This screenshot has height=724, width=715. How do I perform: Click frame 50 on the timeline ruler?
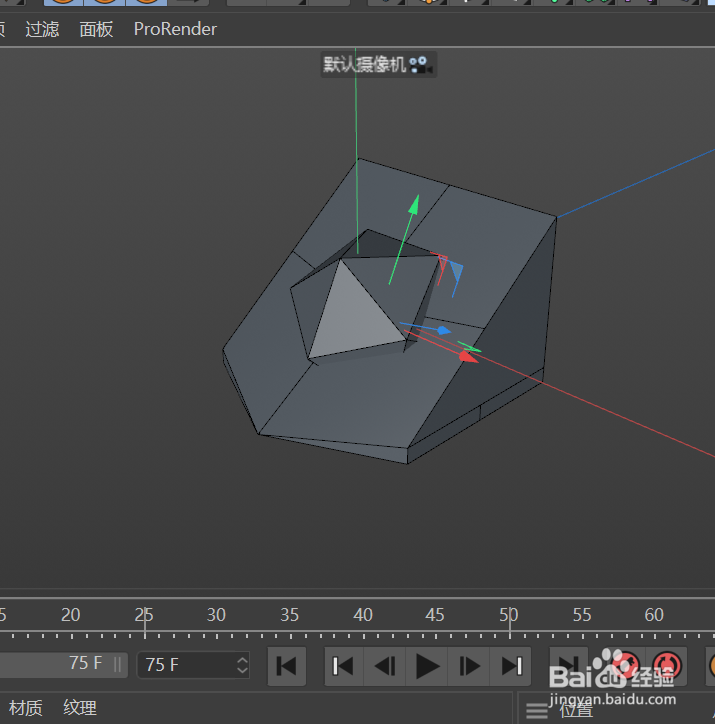509,615
